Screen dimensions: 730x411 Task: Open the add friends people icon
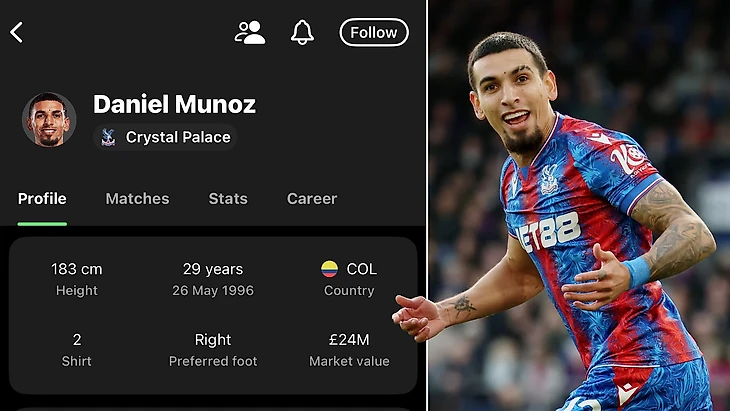pos(249,32)
